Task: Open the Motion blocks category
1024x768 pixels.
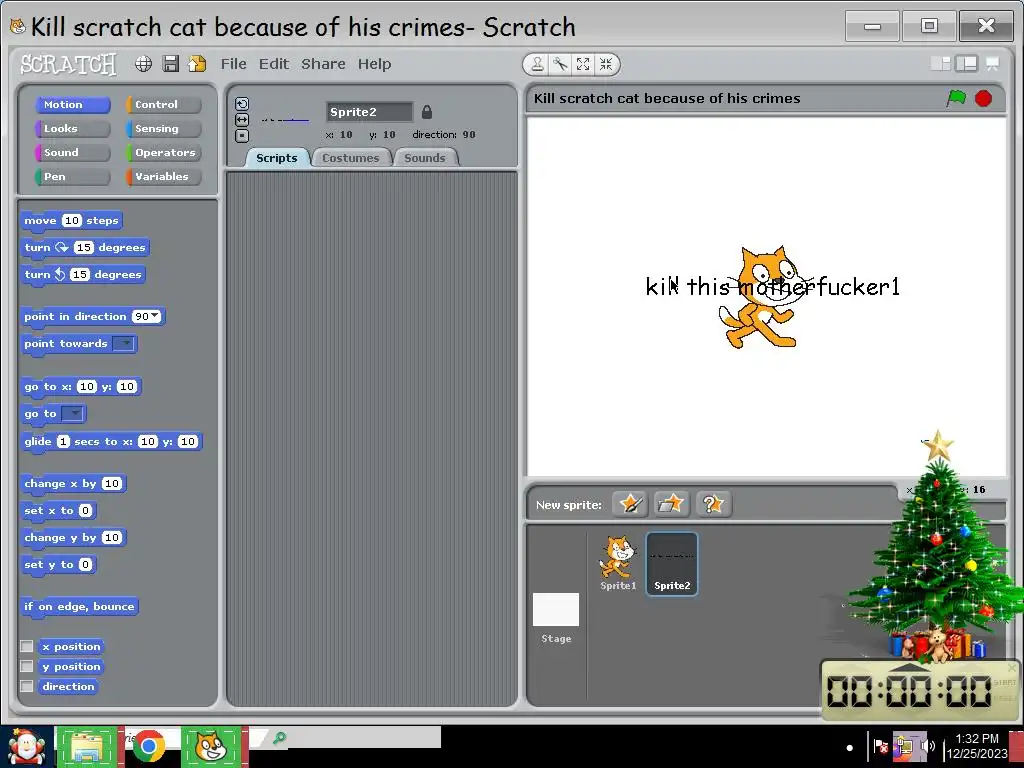Action: pos(72,104)
